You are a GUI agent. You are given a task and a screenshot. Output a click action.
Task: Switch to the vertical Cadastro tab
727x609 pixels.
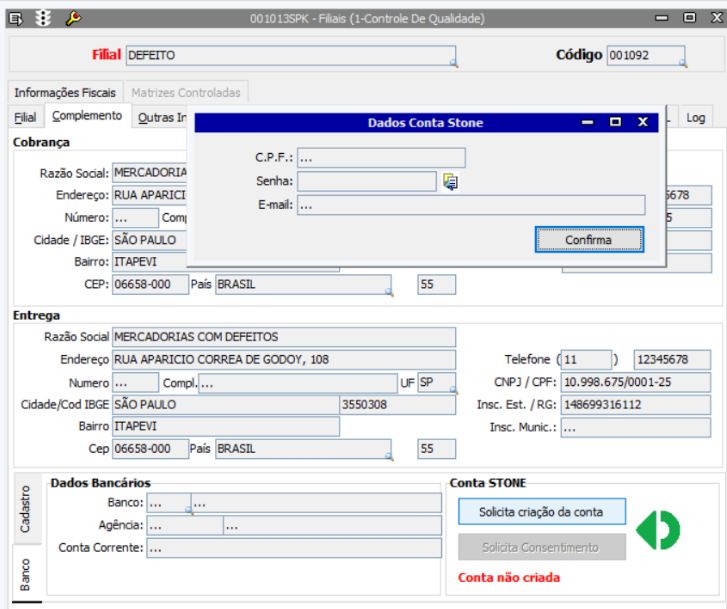[x=26, y=509]
